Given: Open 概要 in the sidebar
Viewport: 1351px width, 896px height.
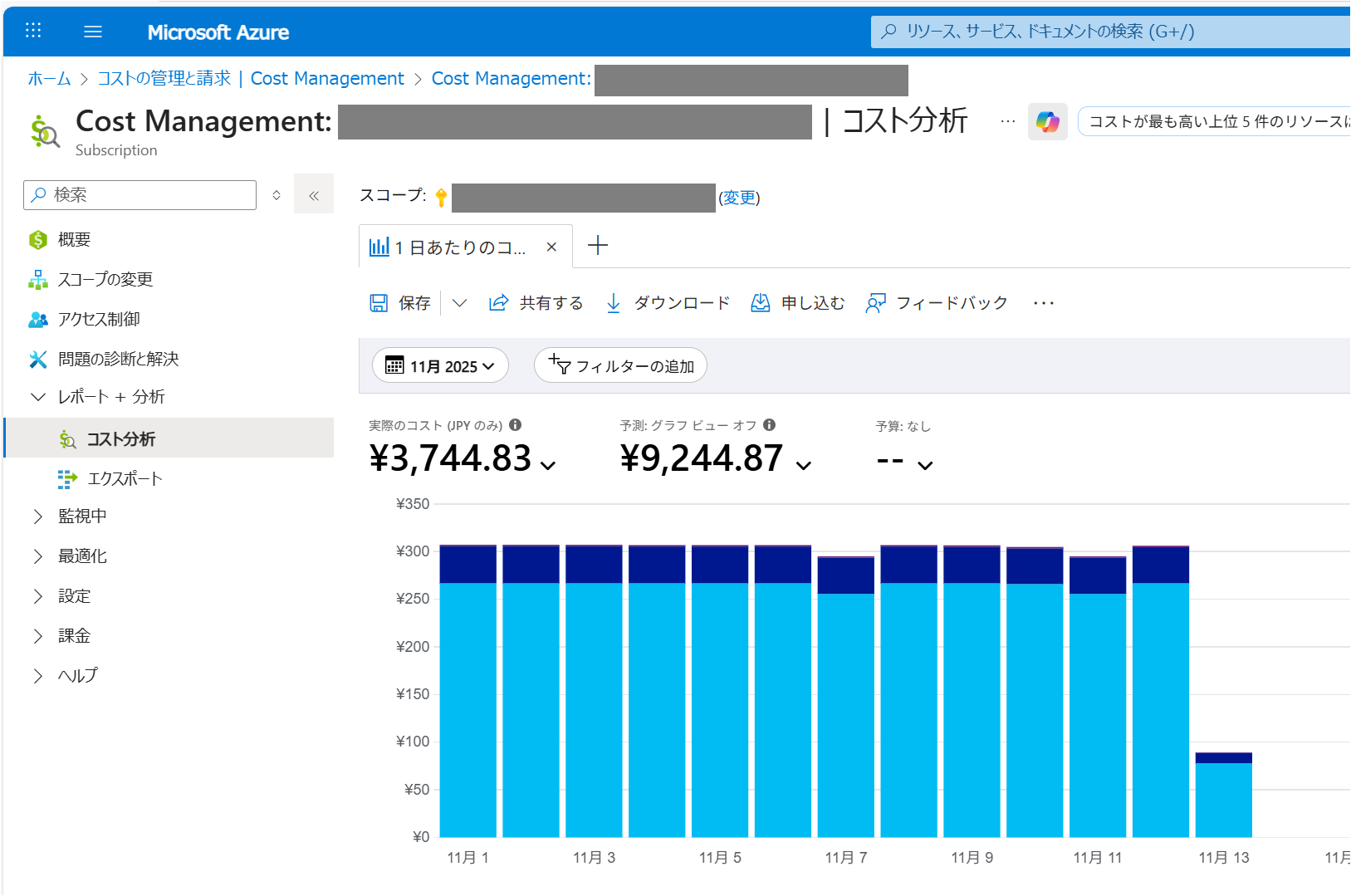Looking at the screenshot, I should click(74, 240).
